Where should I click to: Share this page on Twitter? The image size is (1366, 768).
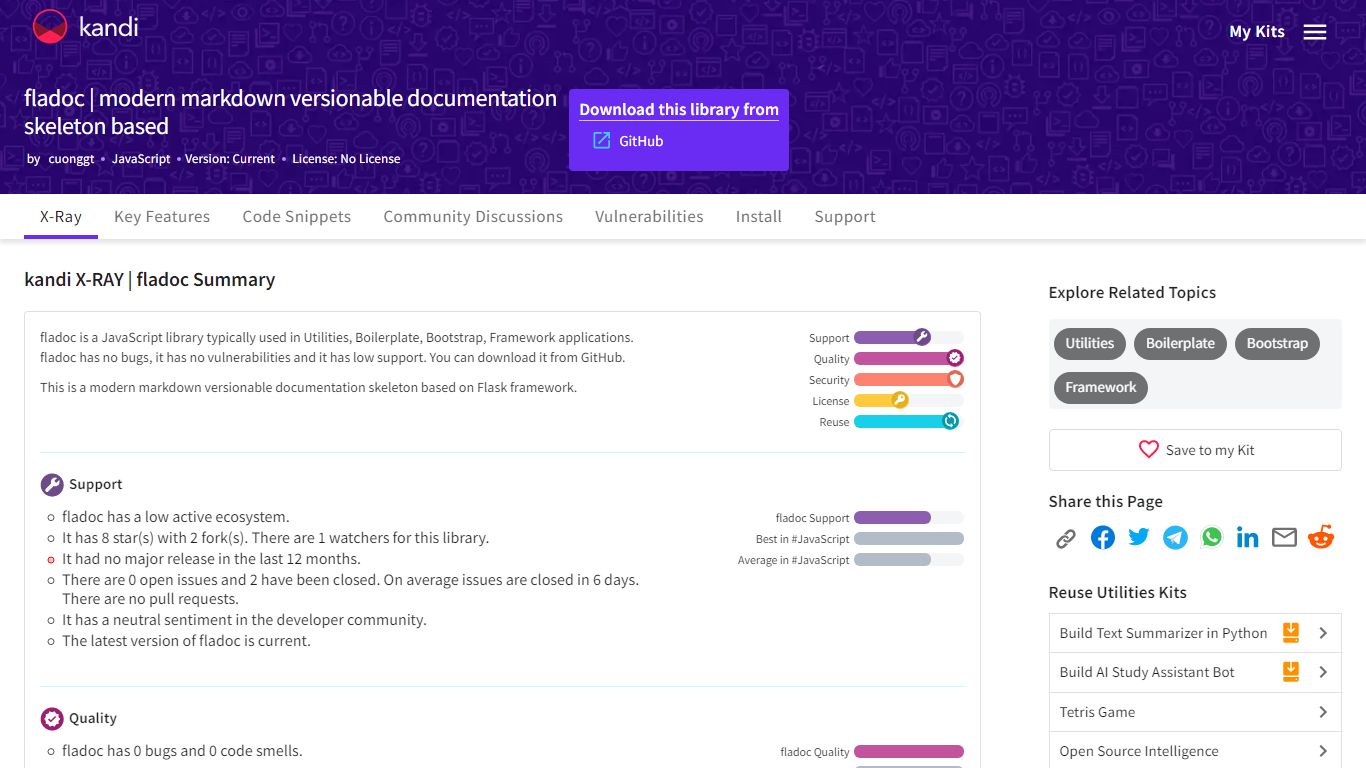tap(1139, 537)
